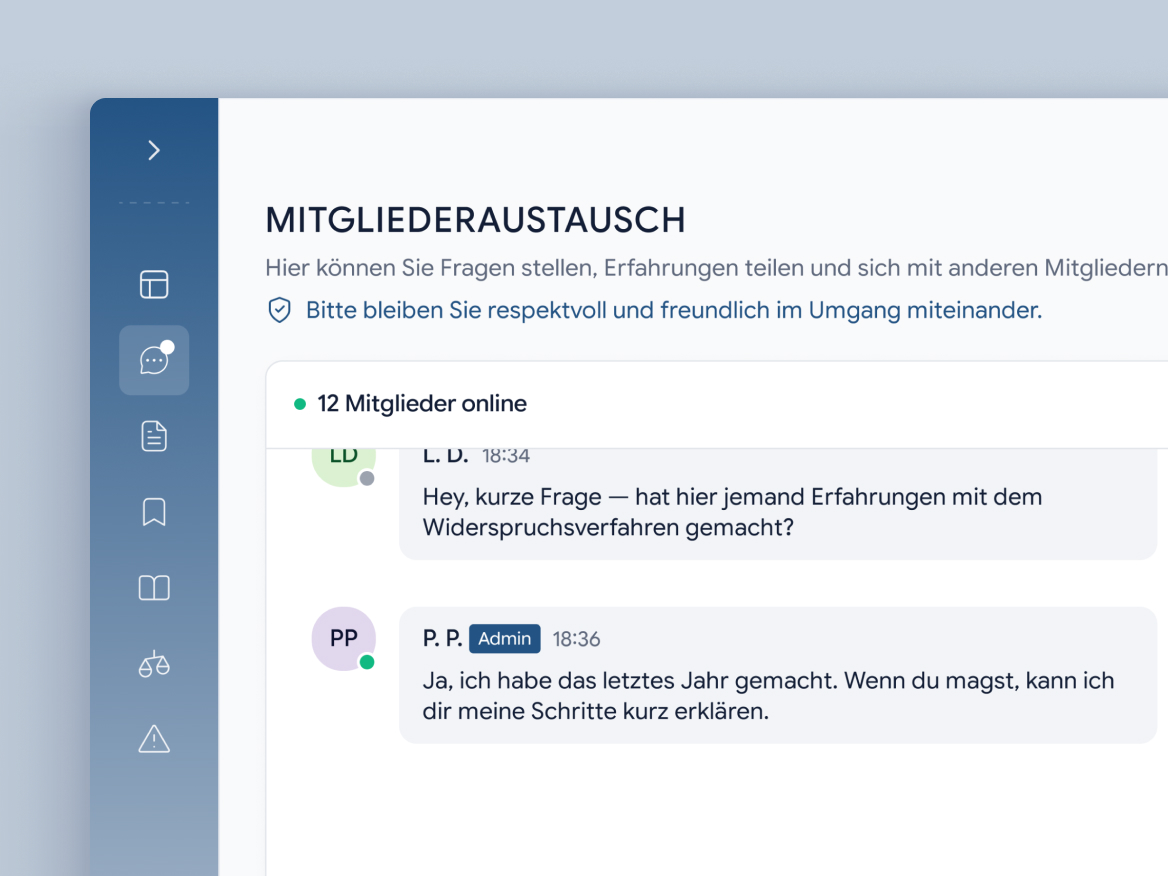The width and height of the screenshot is (1168, 876).
Task: Click the 18:34 timestamp
Action: (x=506, y=457)
